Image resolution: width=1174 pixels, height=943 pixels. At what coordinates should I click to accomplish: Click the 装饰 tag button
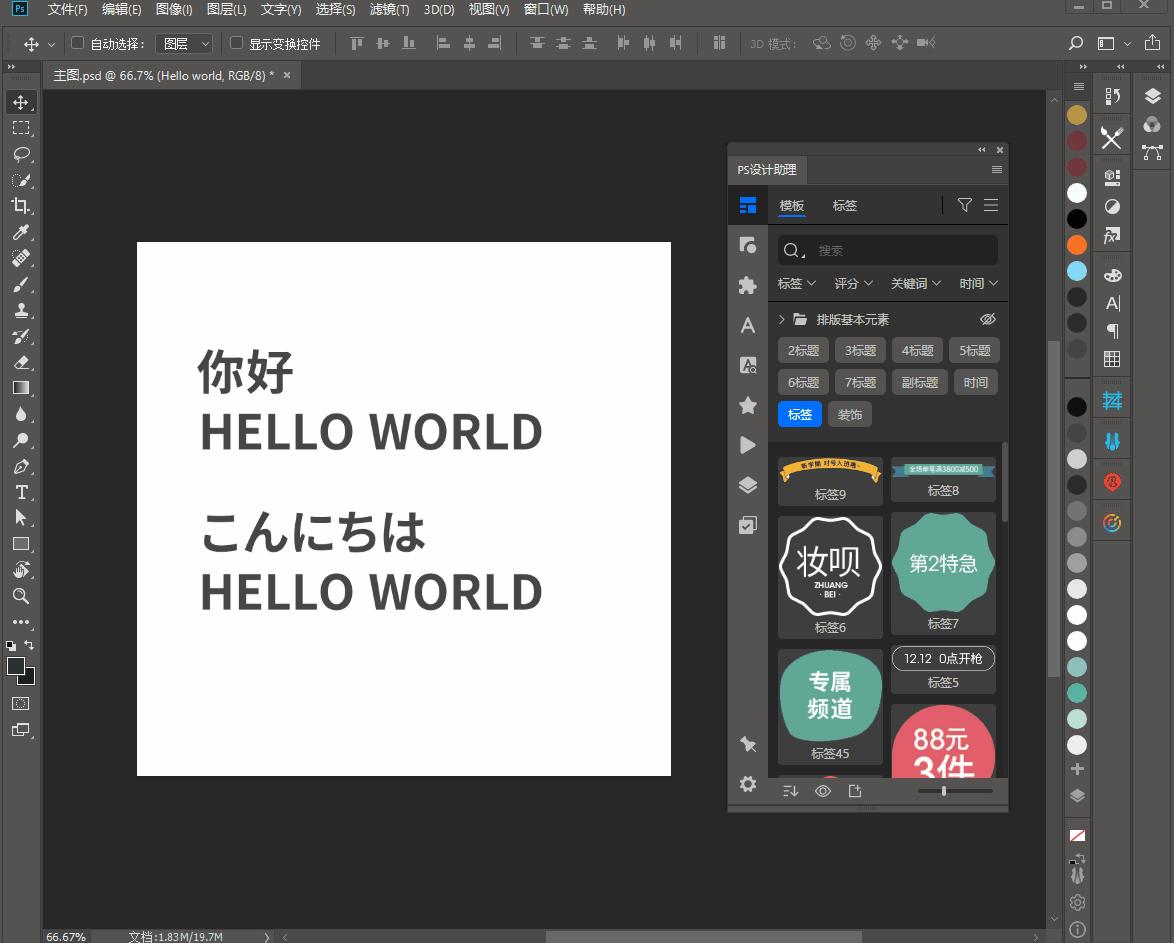850,414
